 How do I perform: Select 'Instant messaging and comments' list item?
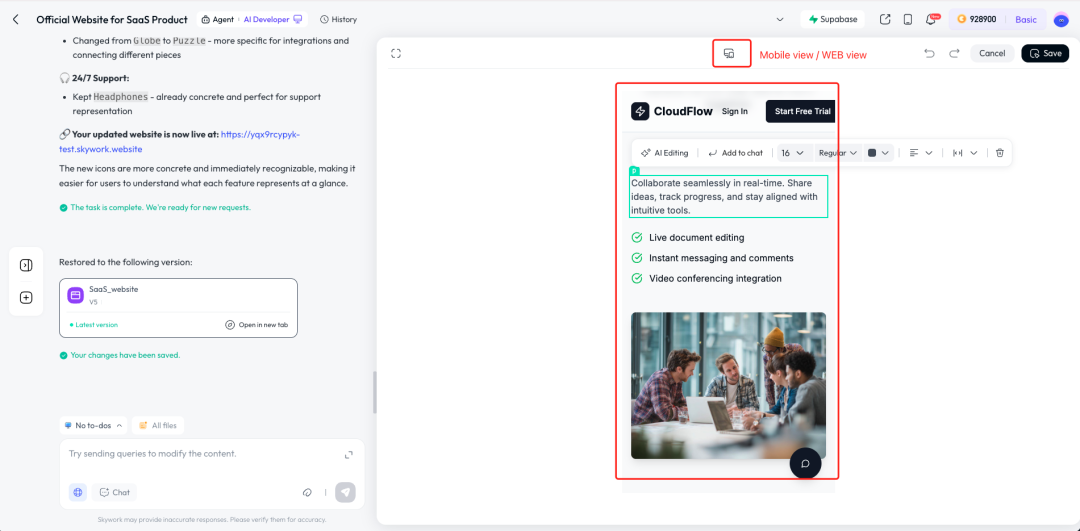coord(721,258)
